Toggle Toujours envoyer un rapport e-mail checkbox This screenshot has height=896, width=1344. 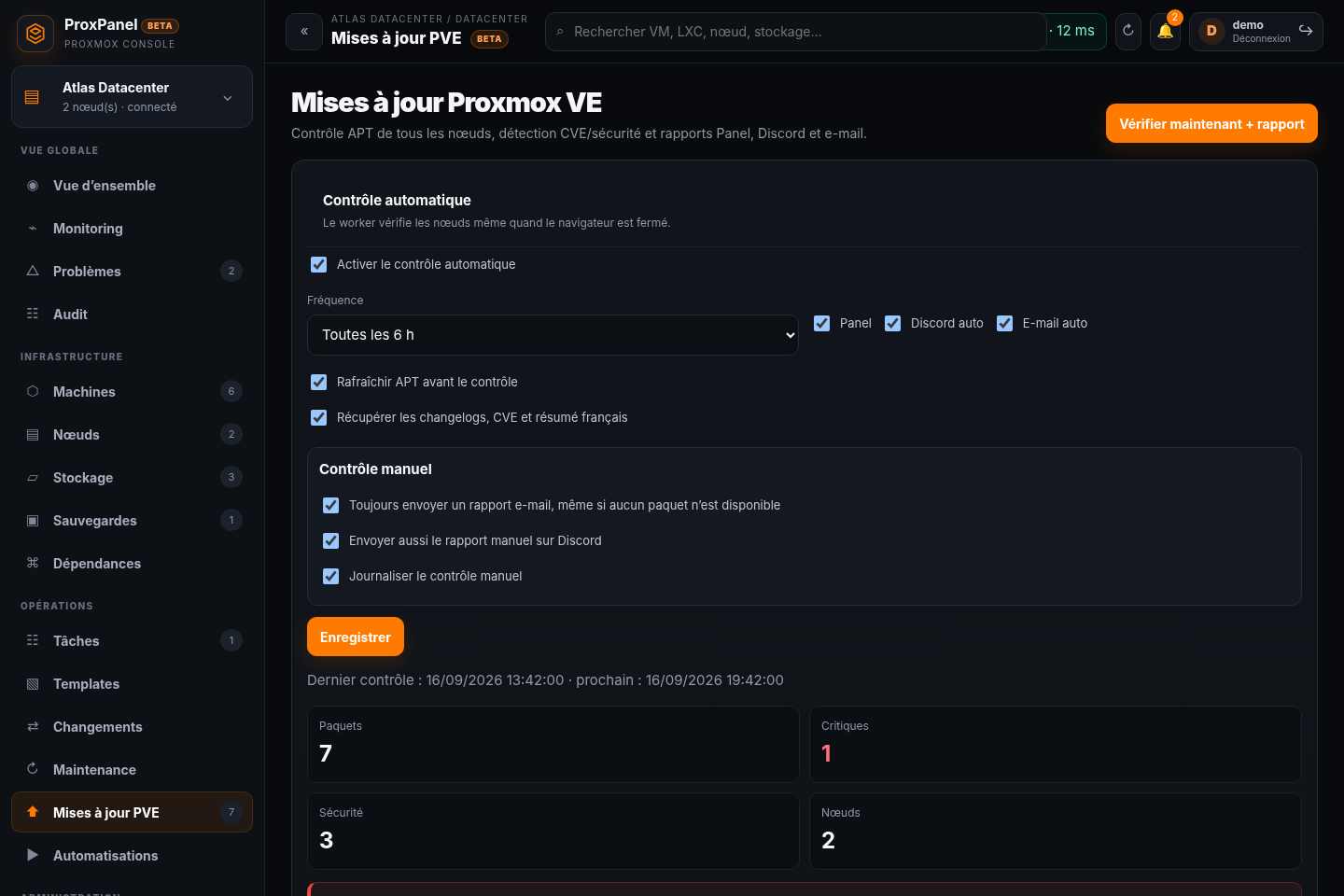(331, 505)
